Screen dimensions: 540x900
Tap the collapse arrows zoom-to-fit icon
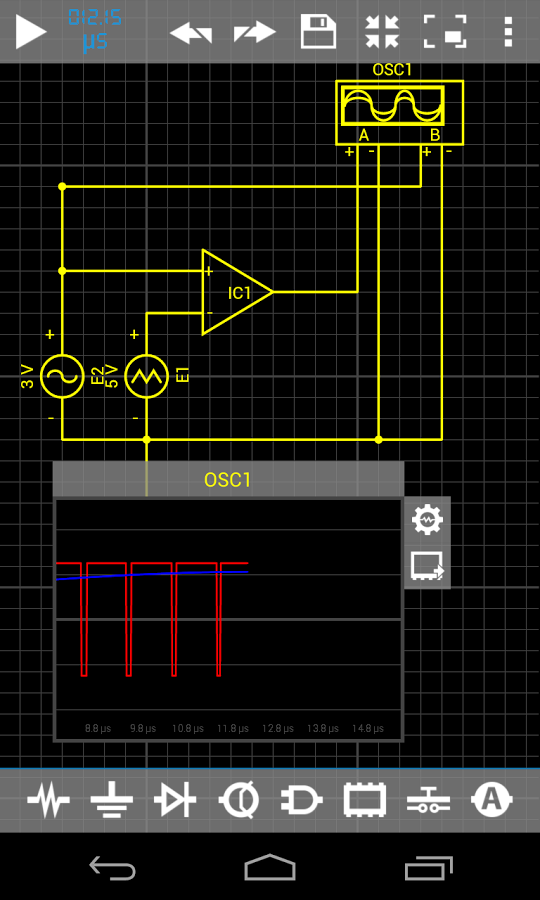[382, 32]
